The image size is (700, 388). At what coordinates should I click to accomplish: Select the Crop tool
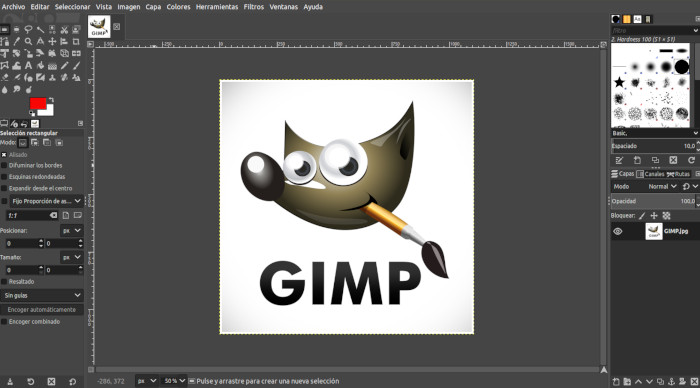(76, 42)
